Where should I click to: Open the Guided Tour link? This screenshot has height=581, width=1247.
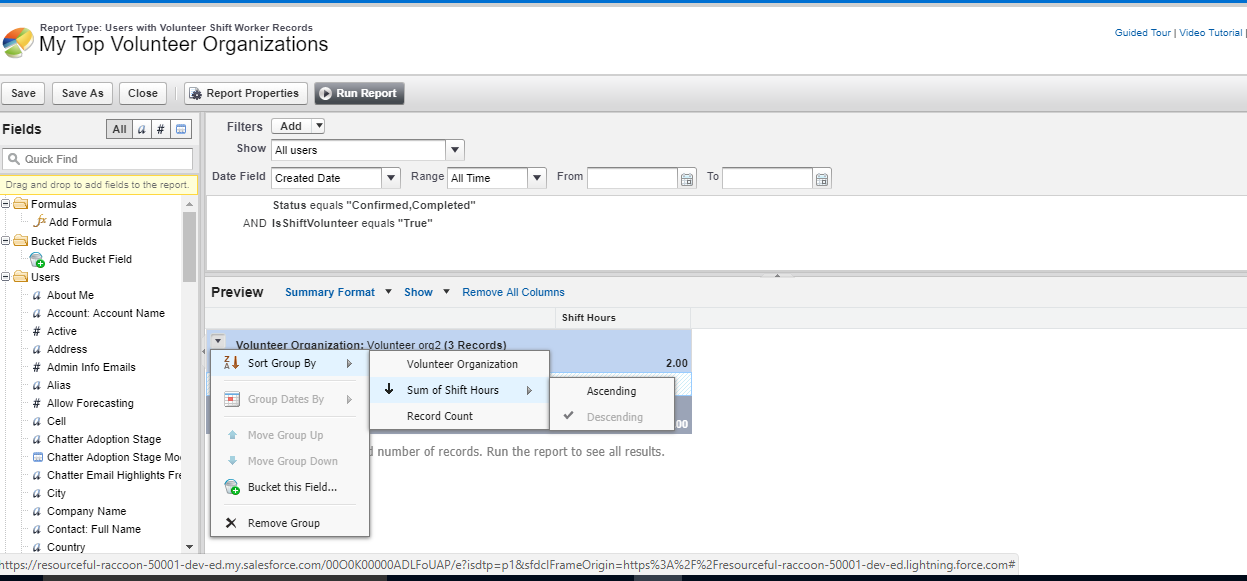coord(1142,33)
